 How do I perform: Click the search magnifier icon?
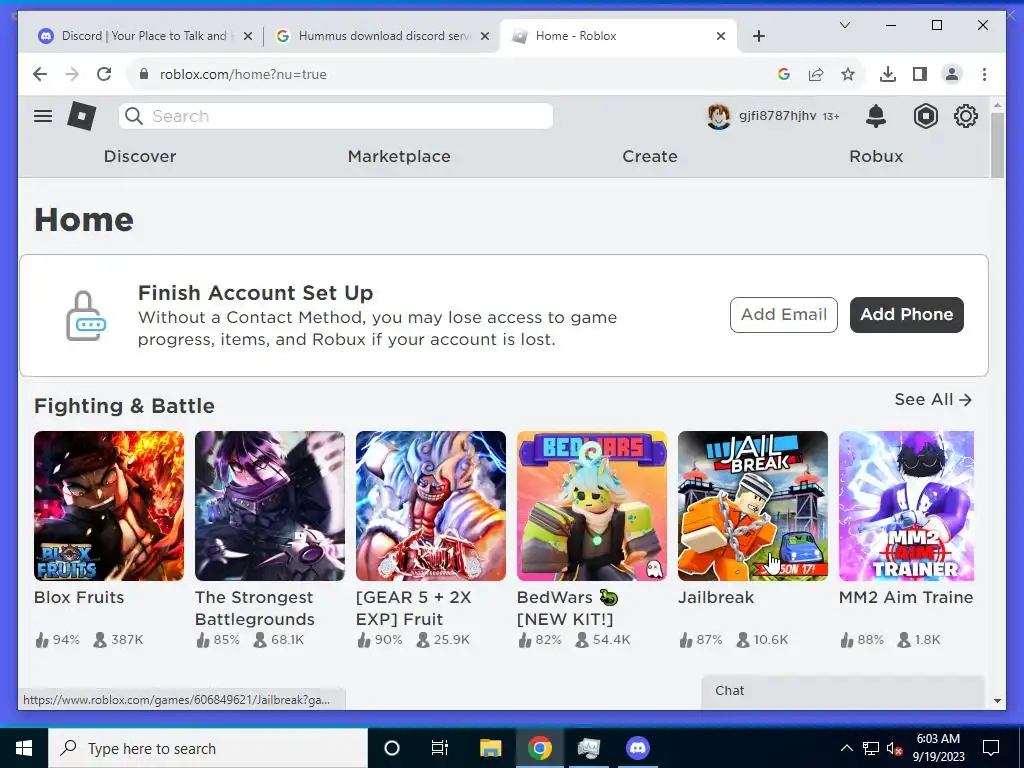[134, 116]
